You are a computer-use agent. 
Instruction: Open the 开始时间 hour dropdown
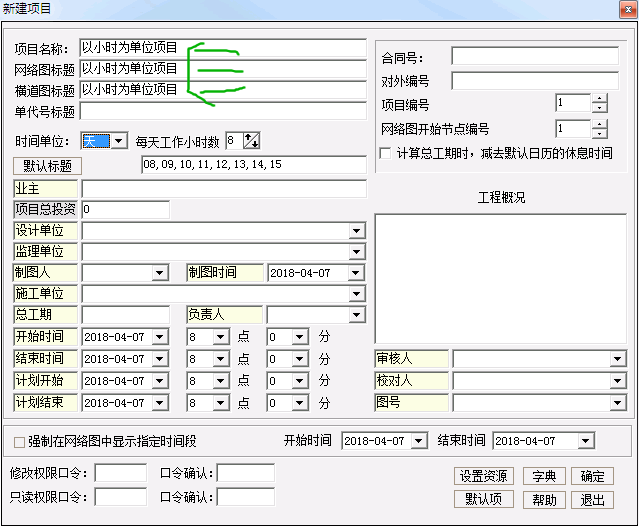tap(220, 337)
